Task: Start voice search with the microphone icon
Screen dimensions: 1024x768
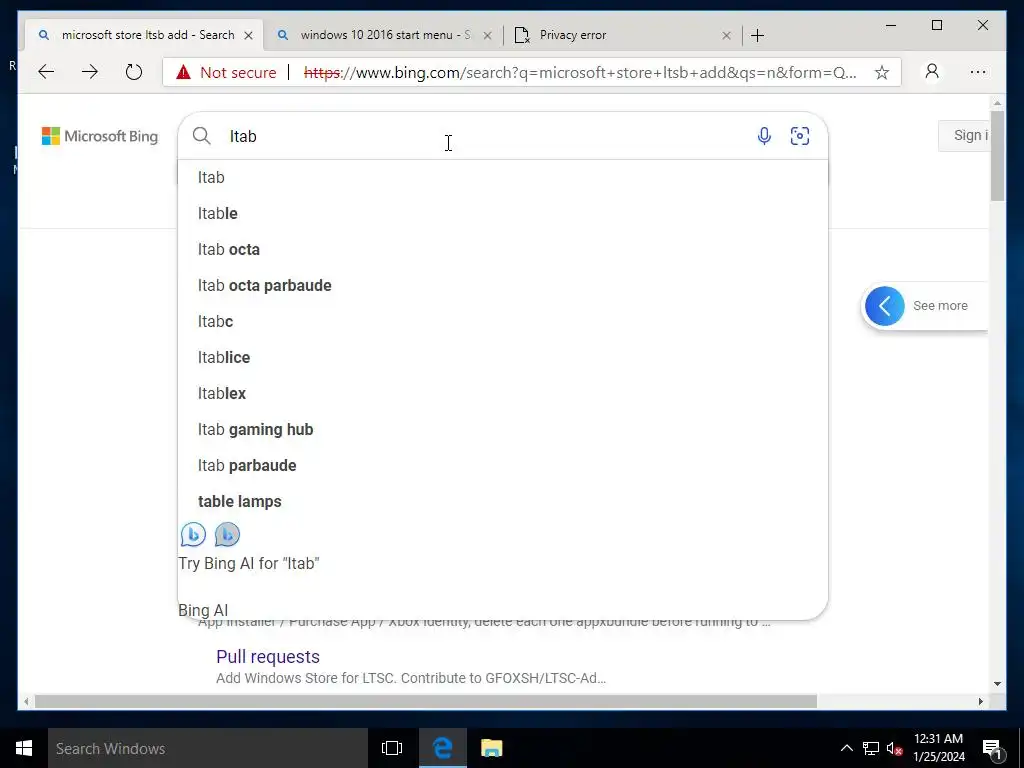Action: click(x=764, y=136)
